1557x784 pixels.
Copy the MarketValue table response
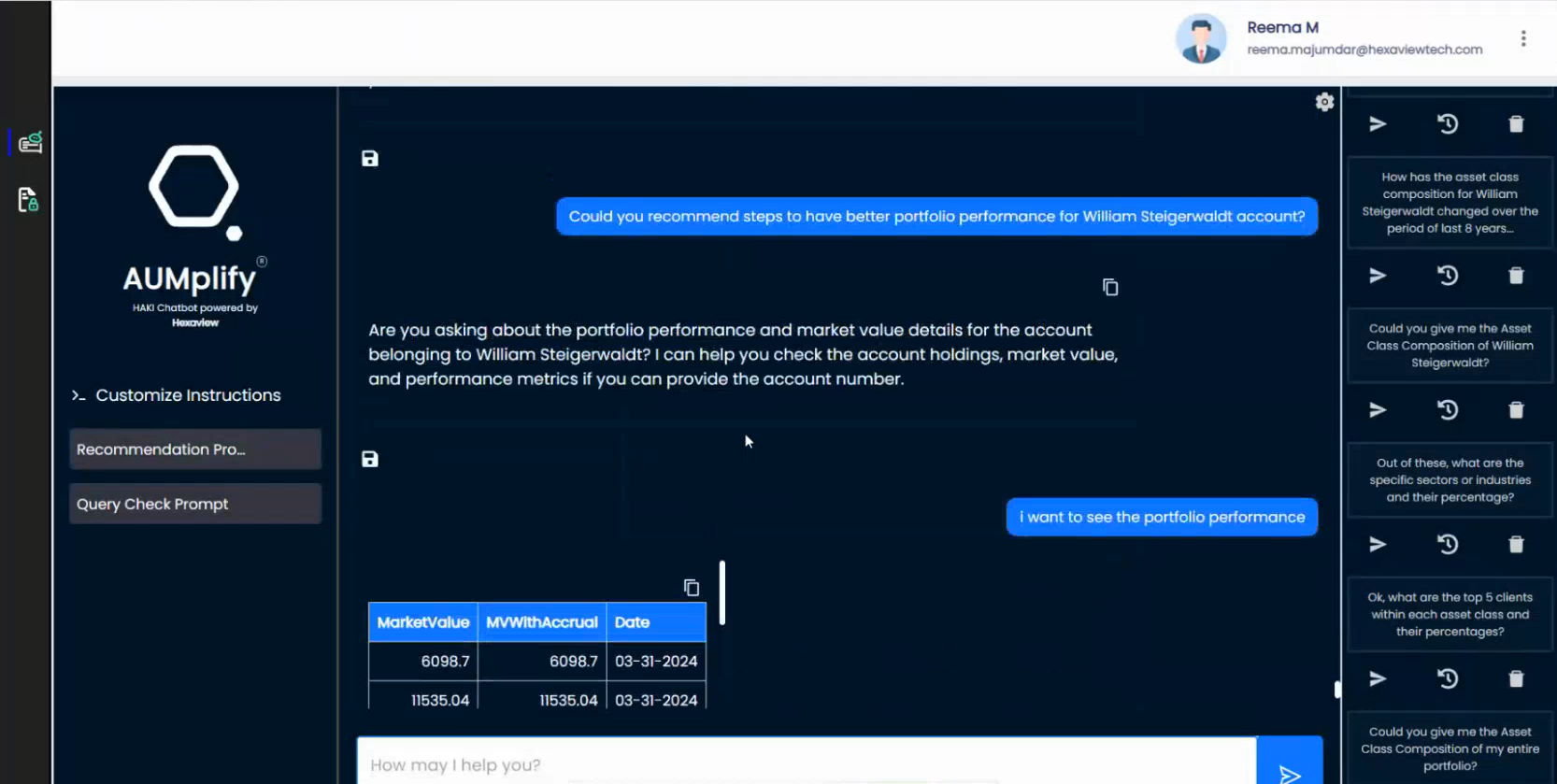pos(692,587)
